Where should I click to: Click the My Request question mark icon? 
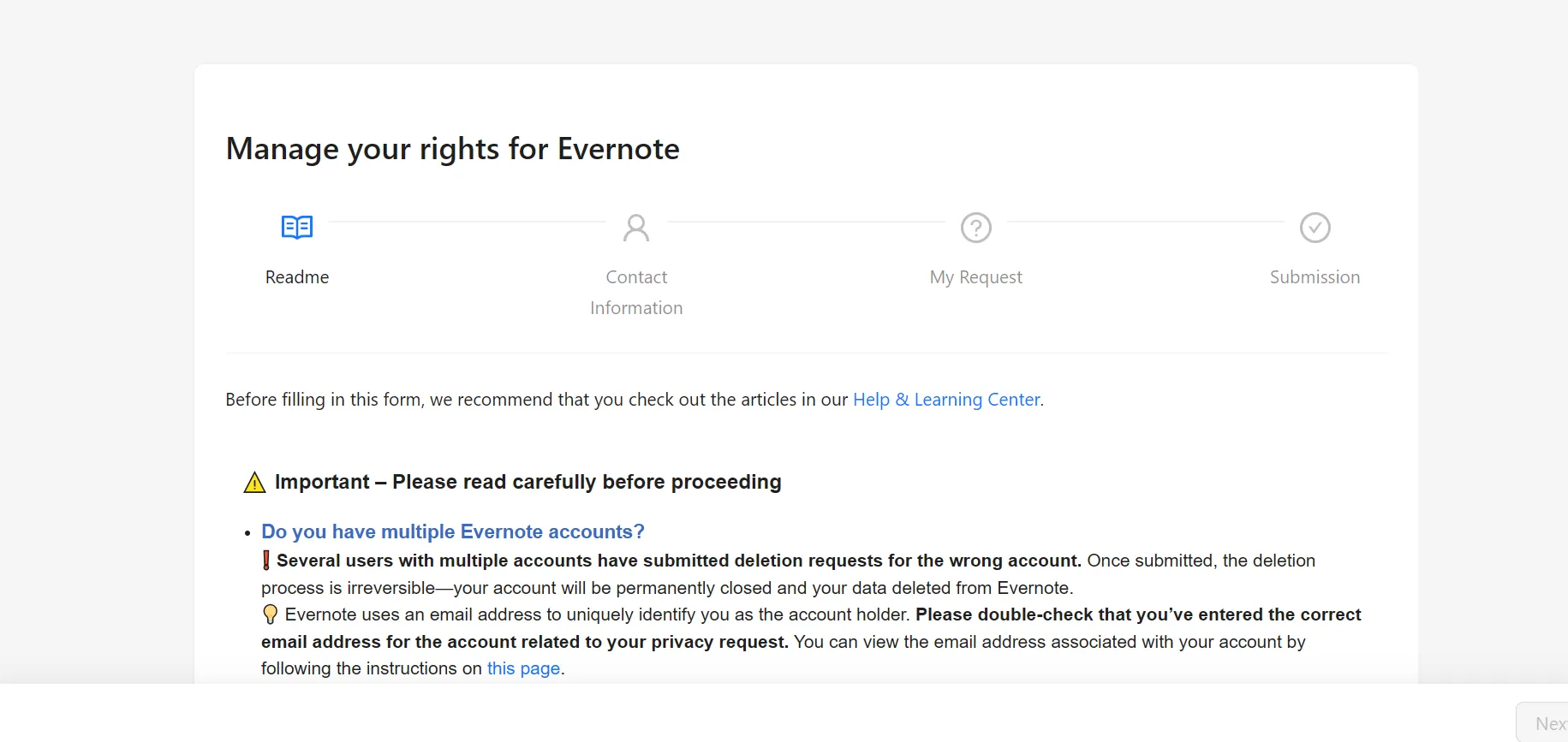coord(976,228)
